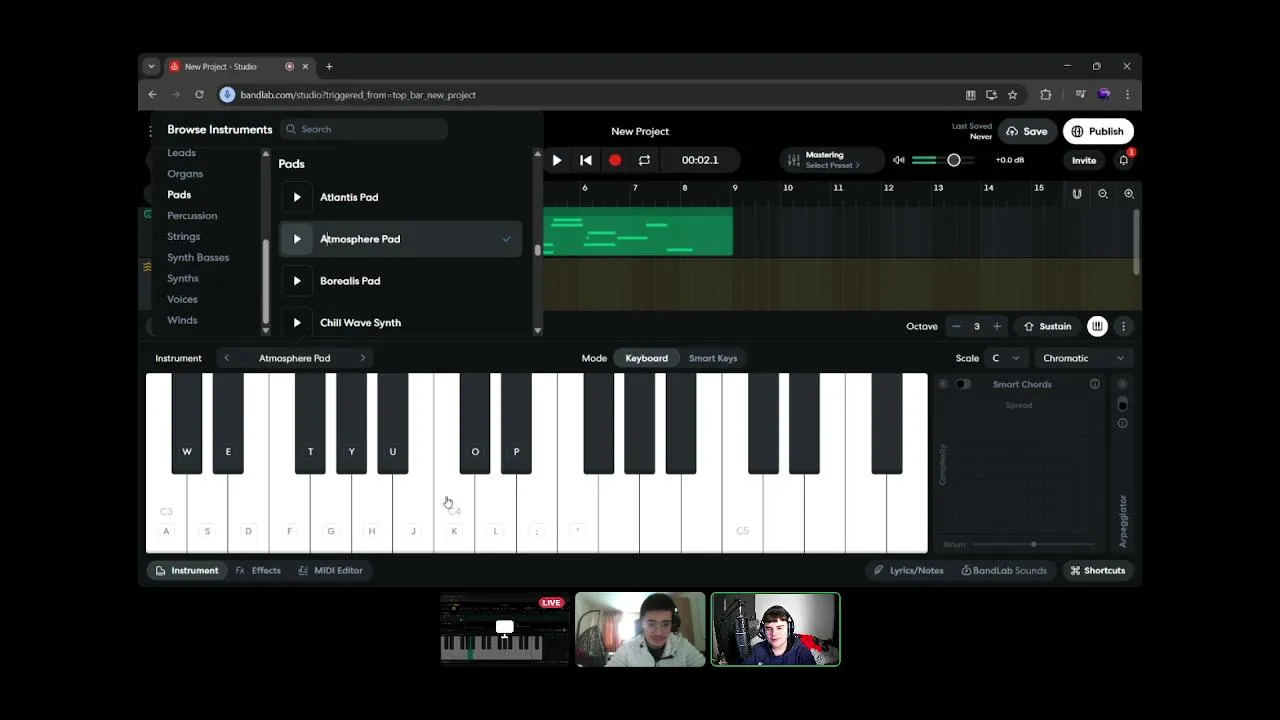
Task: Open notifications bell
Action: (1124, 160)
